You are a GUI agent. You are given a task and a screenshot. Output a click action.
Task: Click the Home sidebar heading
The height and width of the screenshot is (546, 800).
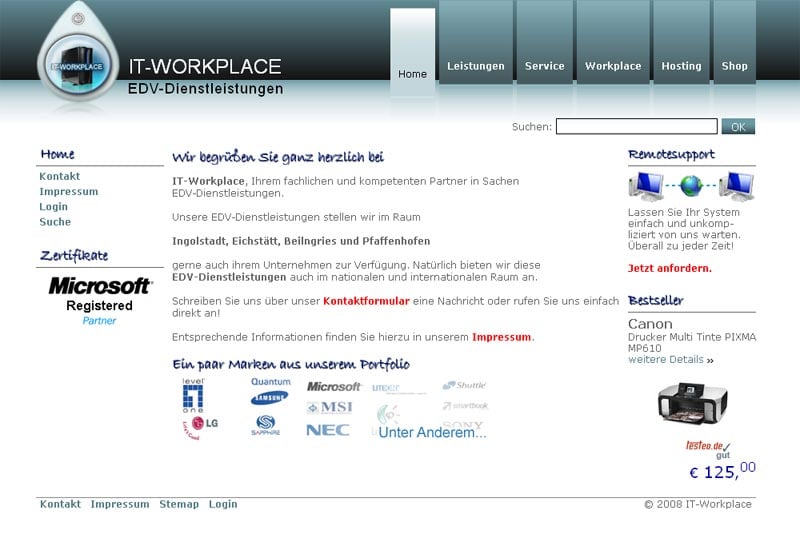click(57, 154)
